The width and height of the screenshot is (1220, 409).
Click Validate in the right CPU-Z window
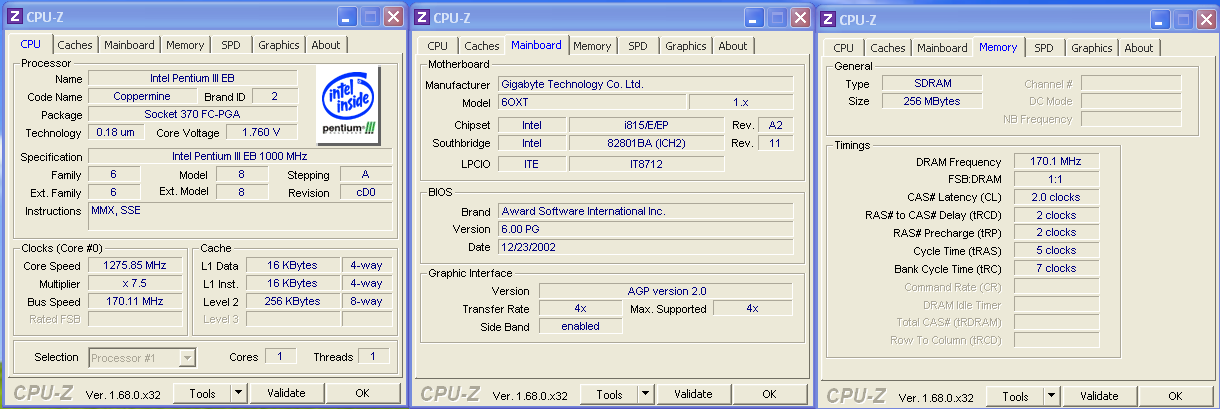1099,397
